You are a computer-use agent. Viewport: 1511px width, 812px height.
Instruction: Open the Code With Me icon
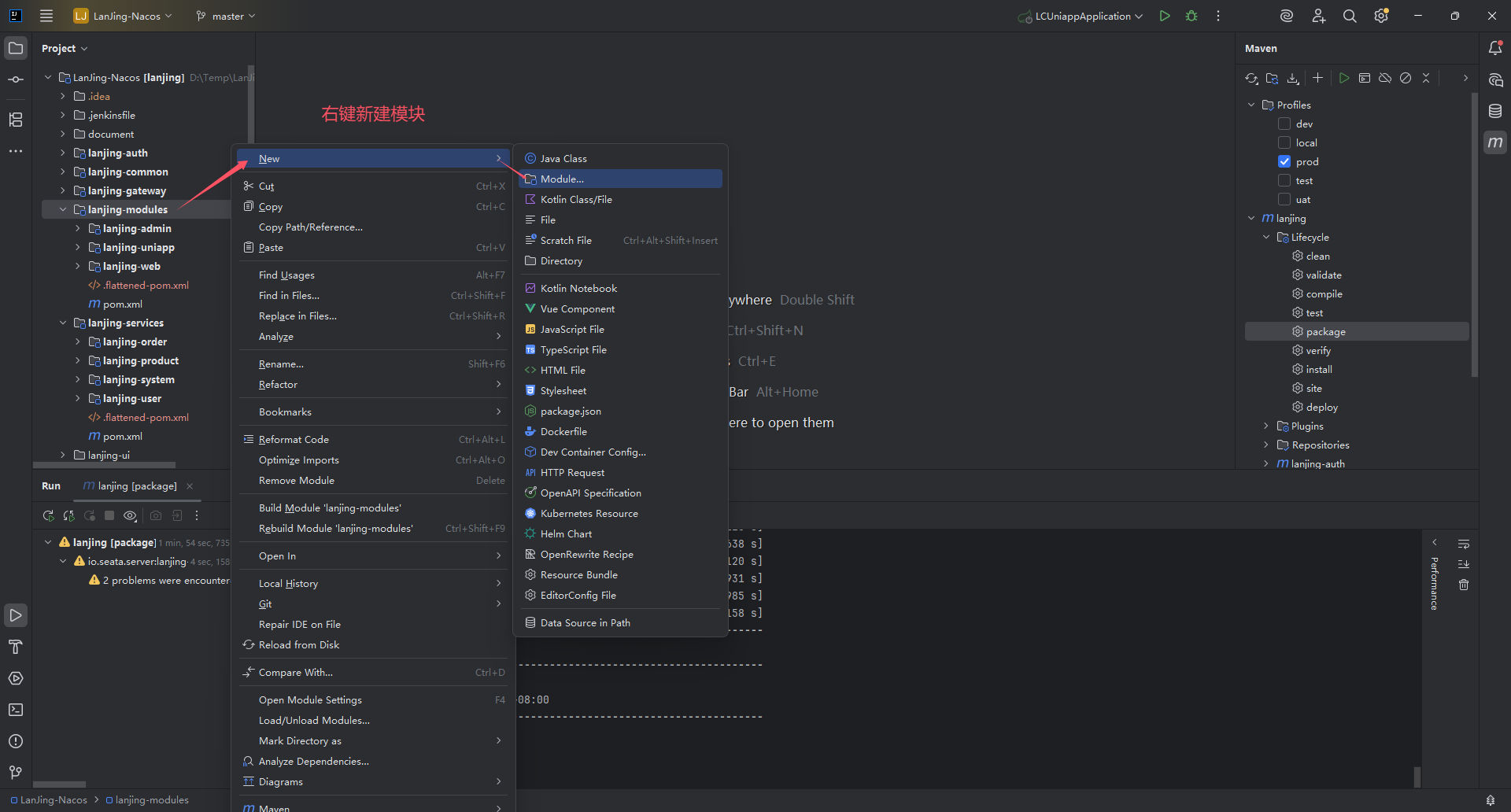coord(1318,16)
